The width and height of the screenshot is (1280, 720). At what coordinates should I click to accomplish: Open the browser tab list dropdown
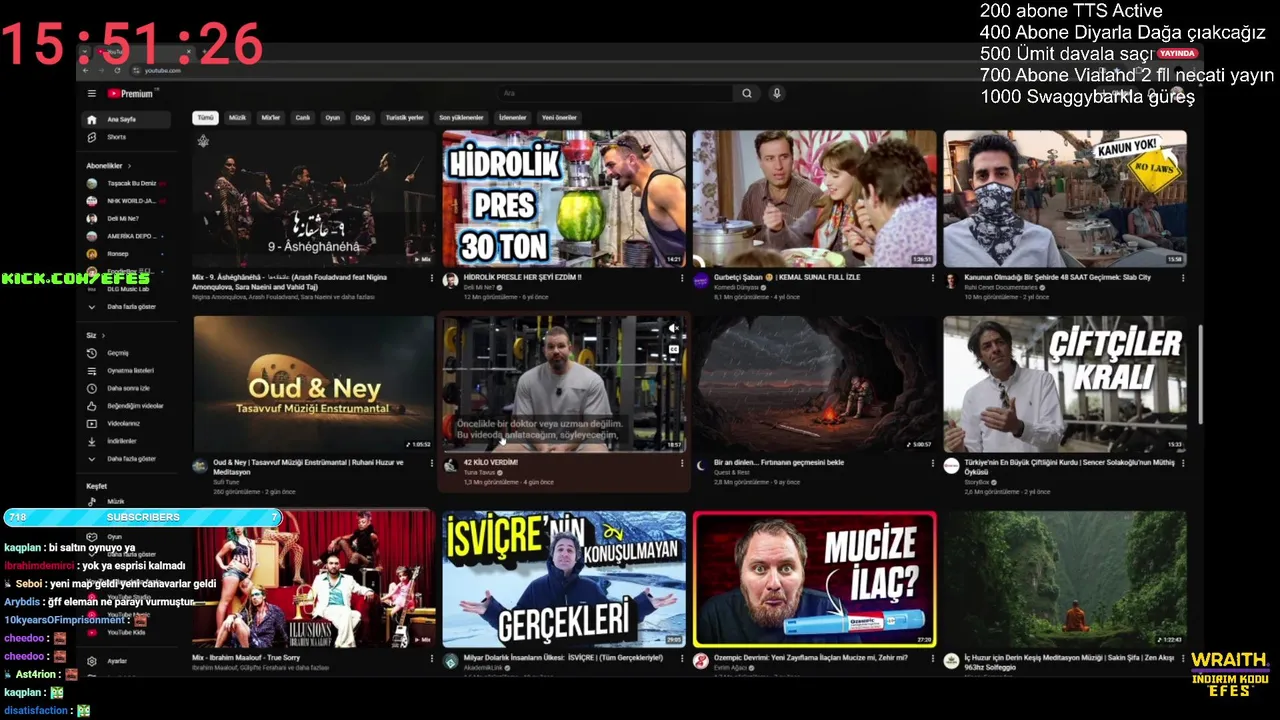coord(85,52)
